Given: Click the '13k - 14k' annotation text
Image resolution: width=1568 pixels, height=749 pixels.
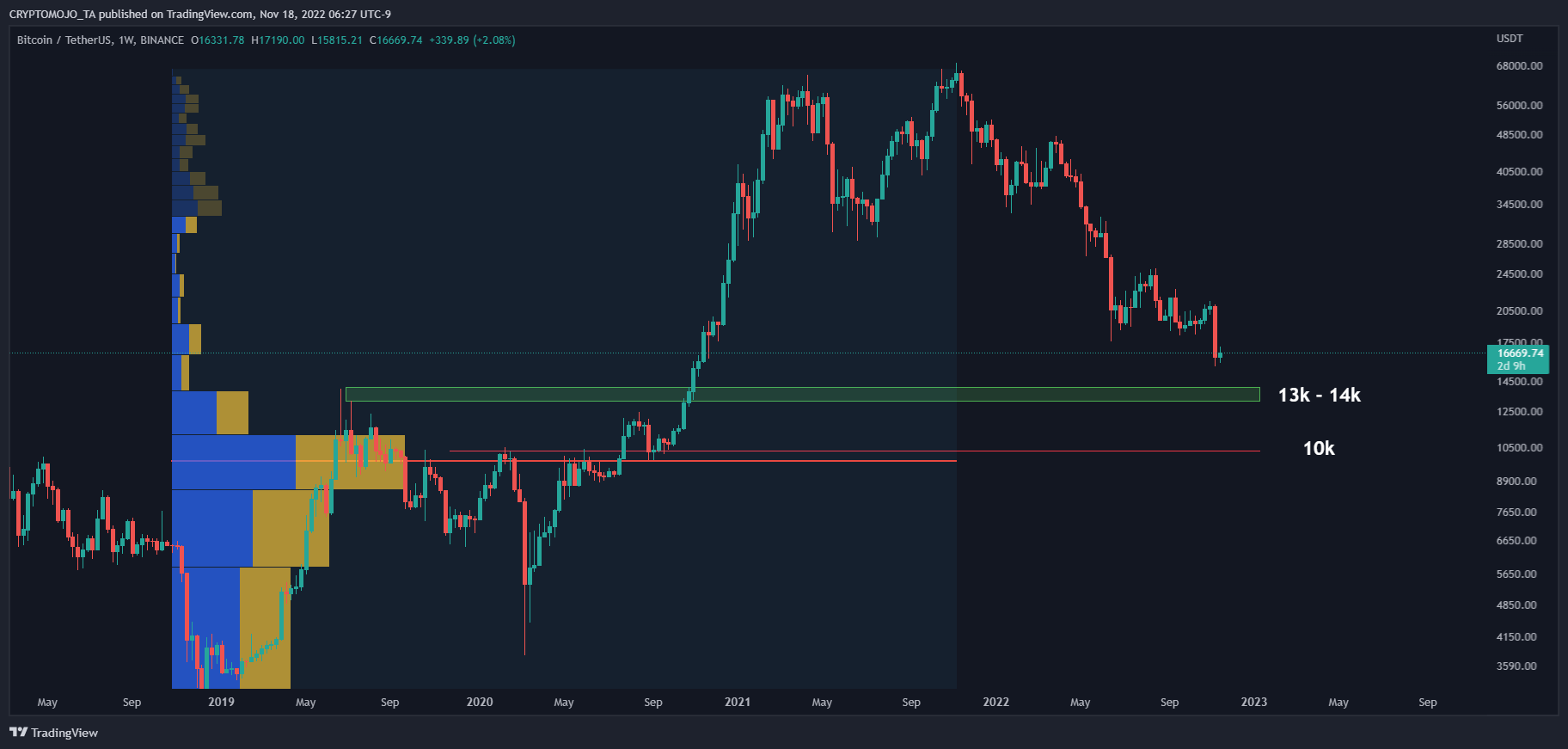Looking at the screenshot, I should [x=1320, y=396].
